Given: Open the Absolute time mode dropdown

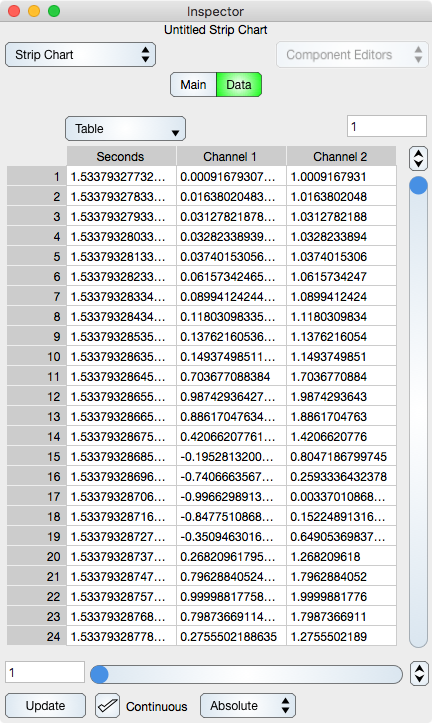Looking at the screenshot, I should 248,705.
